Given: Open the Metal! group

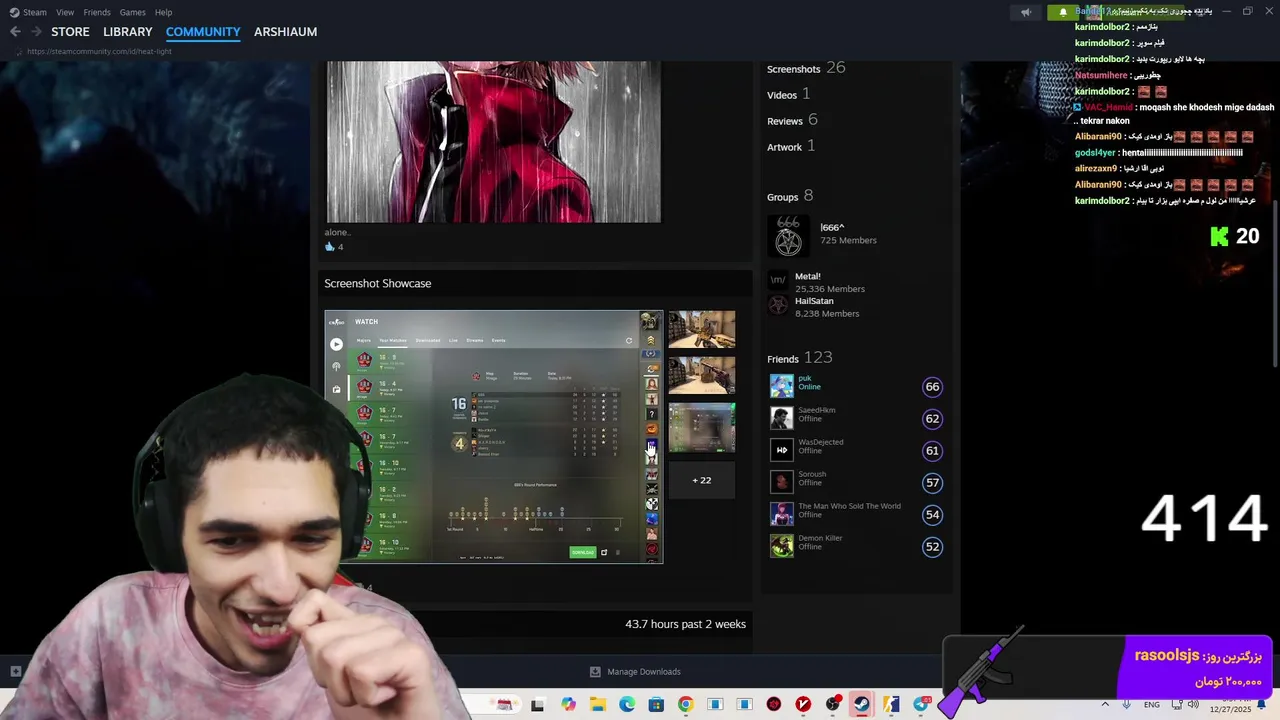Looking at the screenshot, I should [x=808, y=276].
